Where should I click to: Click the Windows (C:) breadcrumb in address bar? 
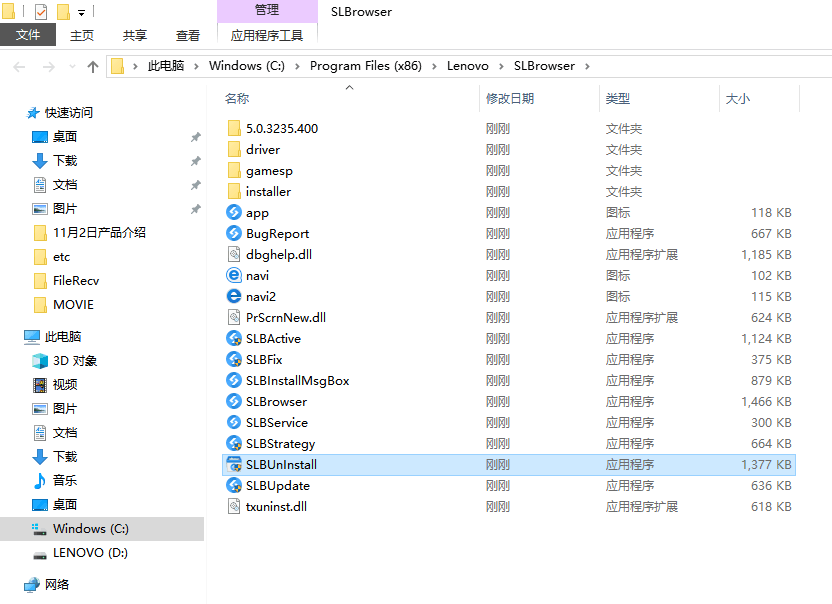pyautogui.click(x=247, y=66)
